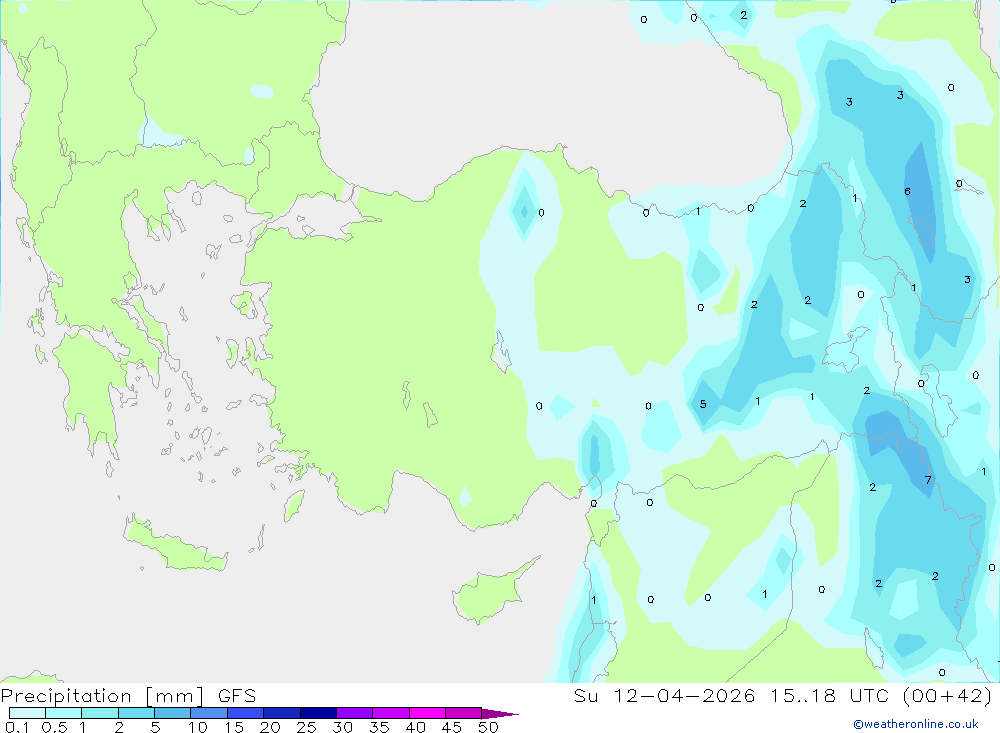Pick the 45 to 50 mm legend swatch

464,713
